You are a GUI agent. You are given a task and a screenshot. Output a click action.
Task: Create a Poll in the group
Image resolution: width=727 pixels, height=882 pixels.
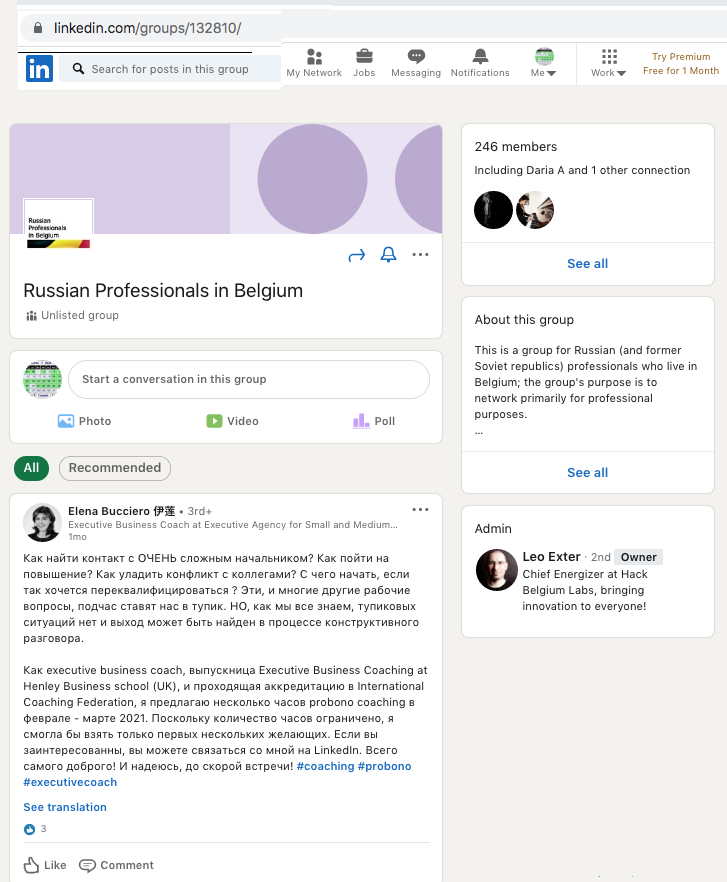pos(374,421)
